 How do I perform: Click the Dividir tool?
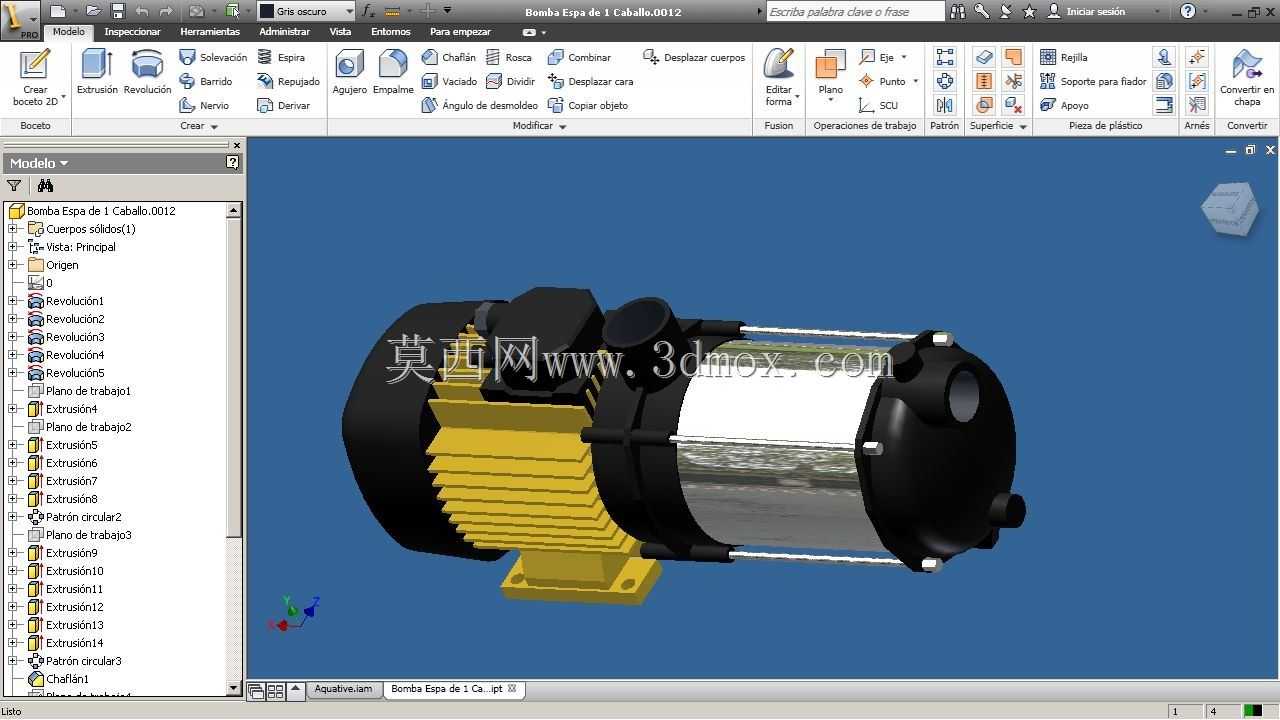coord(511,81)
